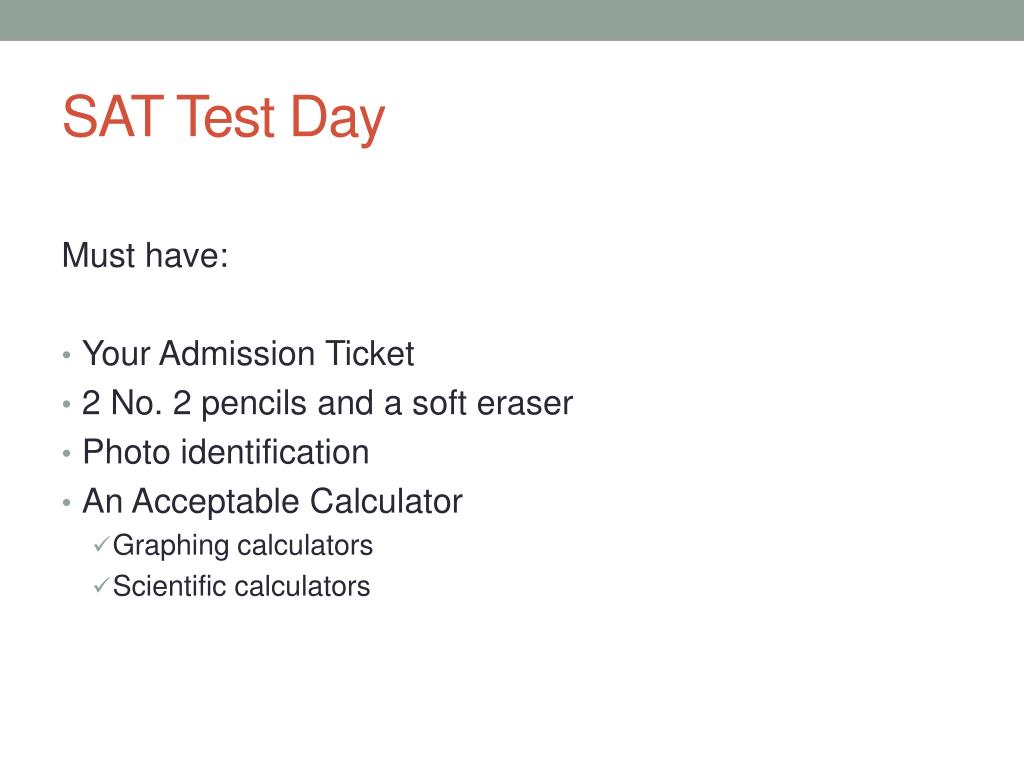
Task: Select the SAT Test Day slide title
Action: 223,118
